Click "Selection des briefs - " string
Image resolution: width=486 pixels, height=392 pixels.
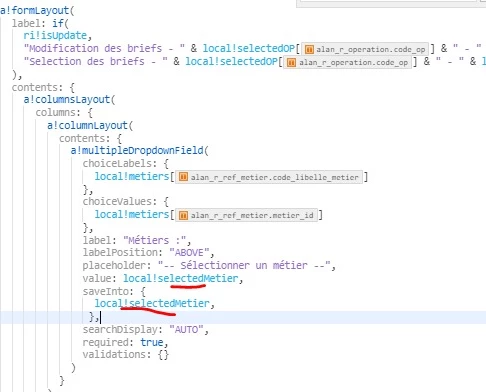point(95,62)
